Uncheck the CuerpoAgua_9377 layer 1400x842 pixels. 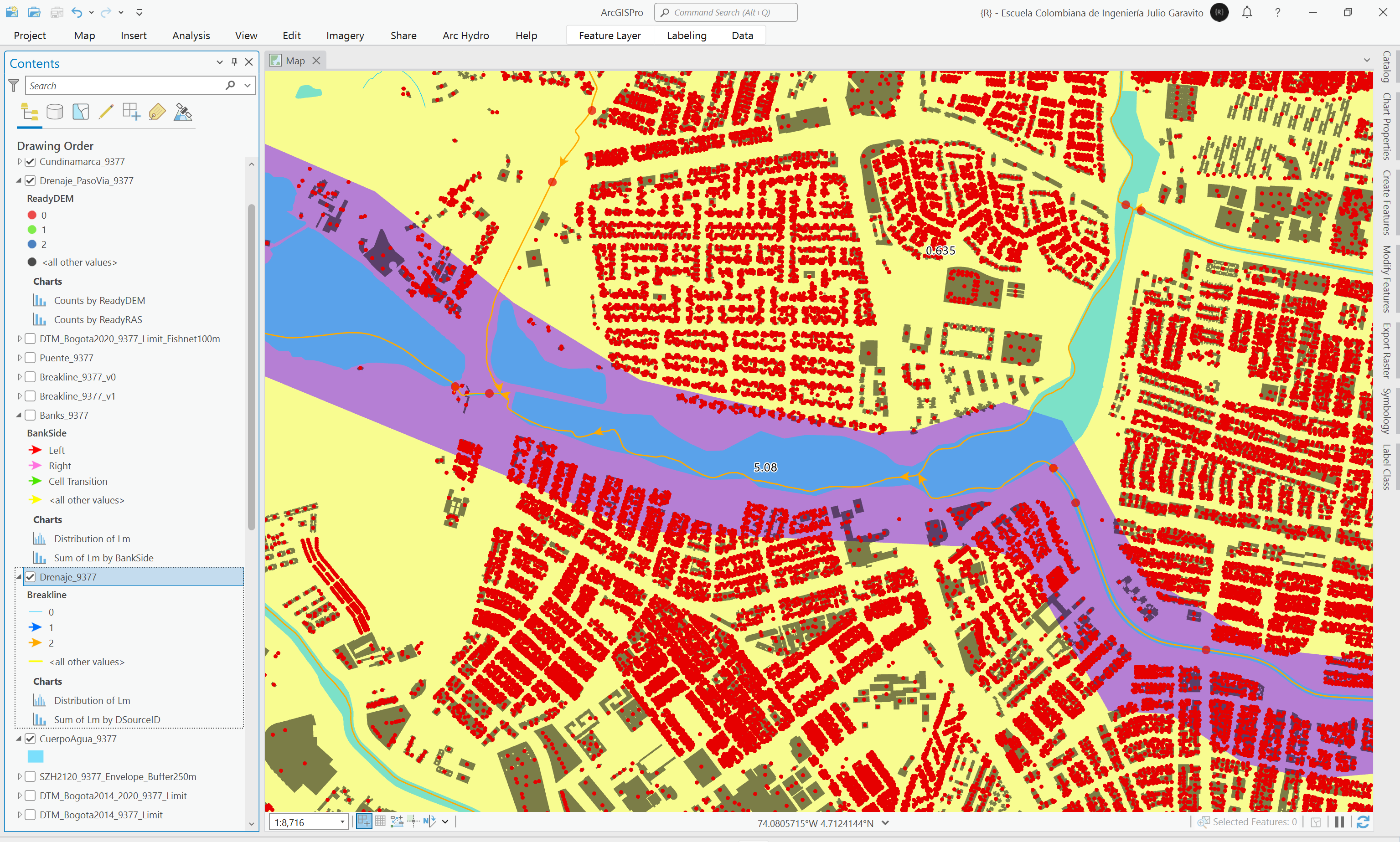31,739
